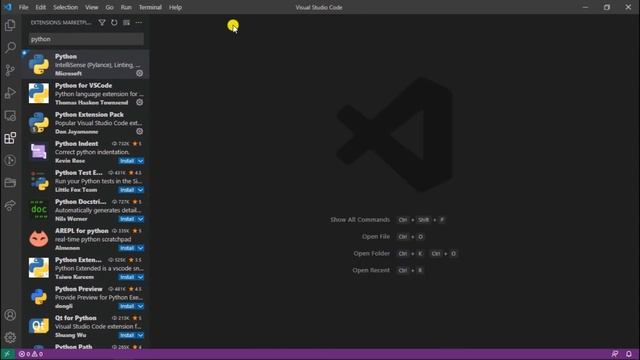Click the remote window indicator in status bar
The width and height of the screenshot is (640, 360).
7,354
